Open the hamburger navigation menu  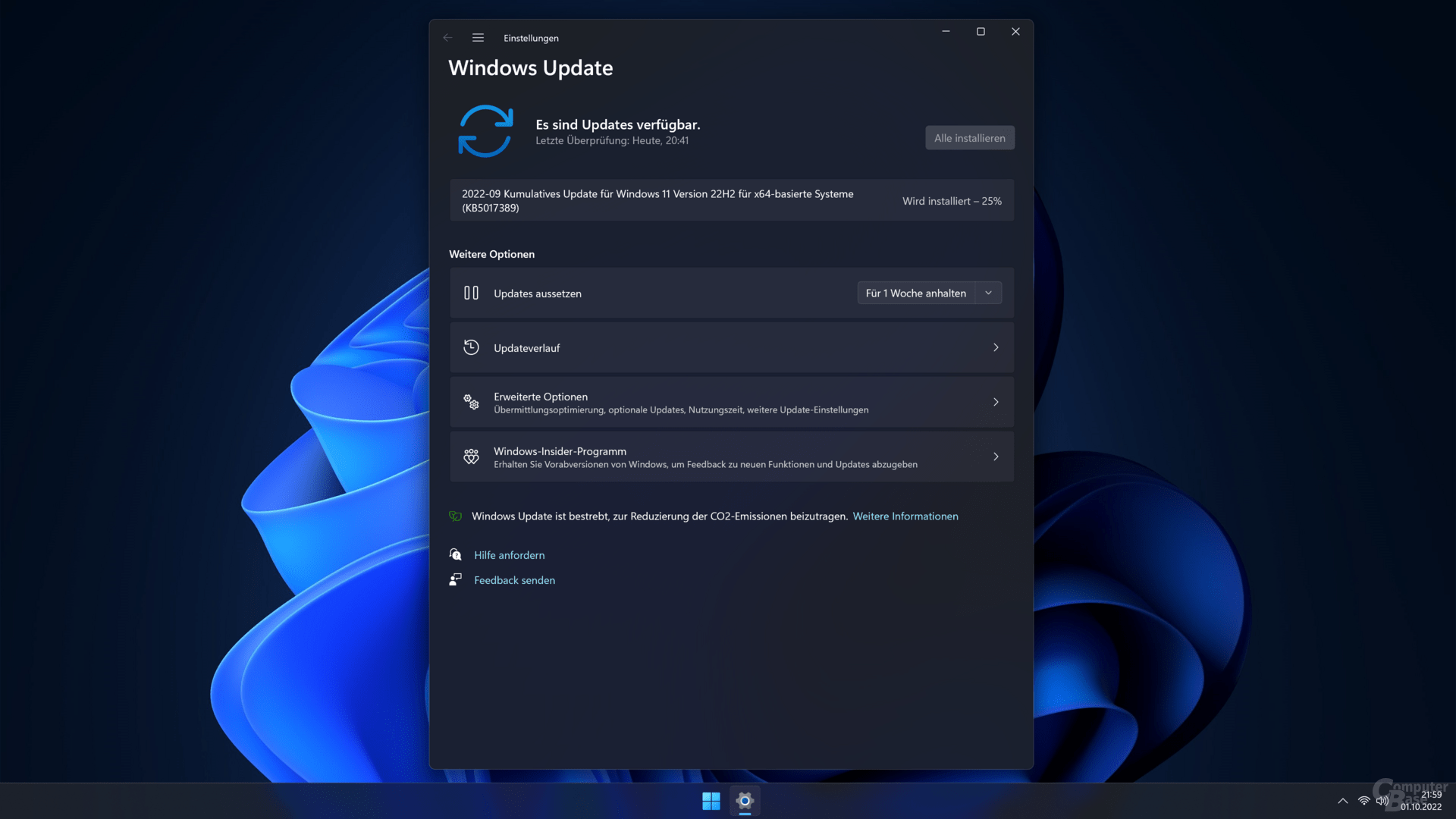478,38
